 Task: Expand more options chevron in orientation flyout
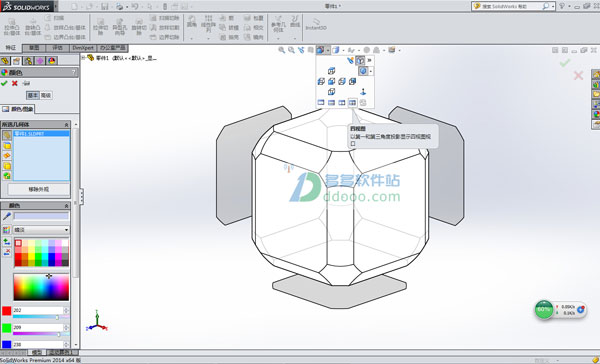[369, 60]
